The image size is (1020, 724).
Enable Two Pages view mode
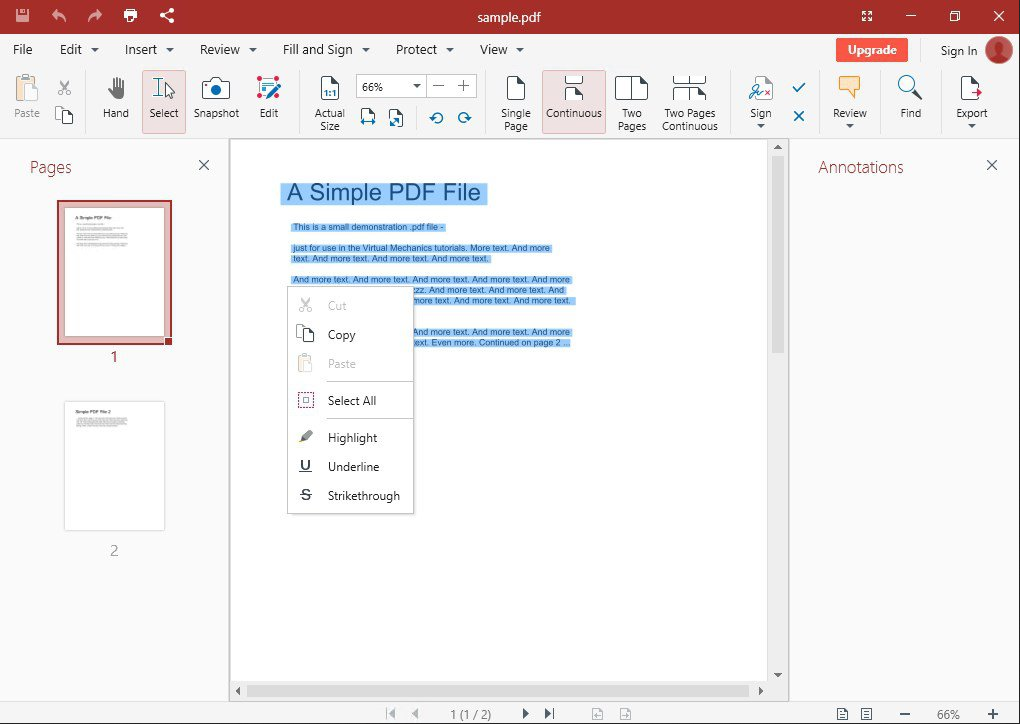tap(631, 102)
